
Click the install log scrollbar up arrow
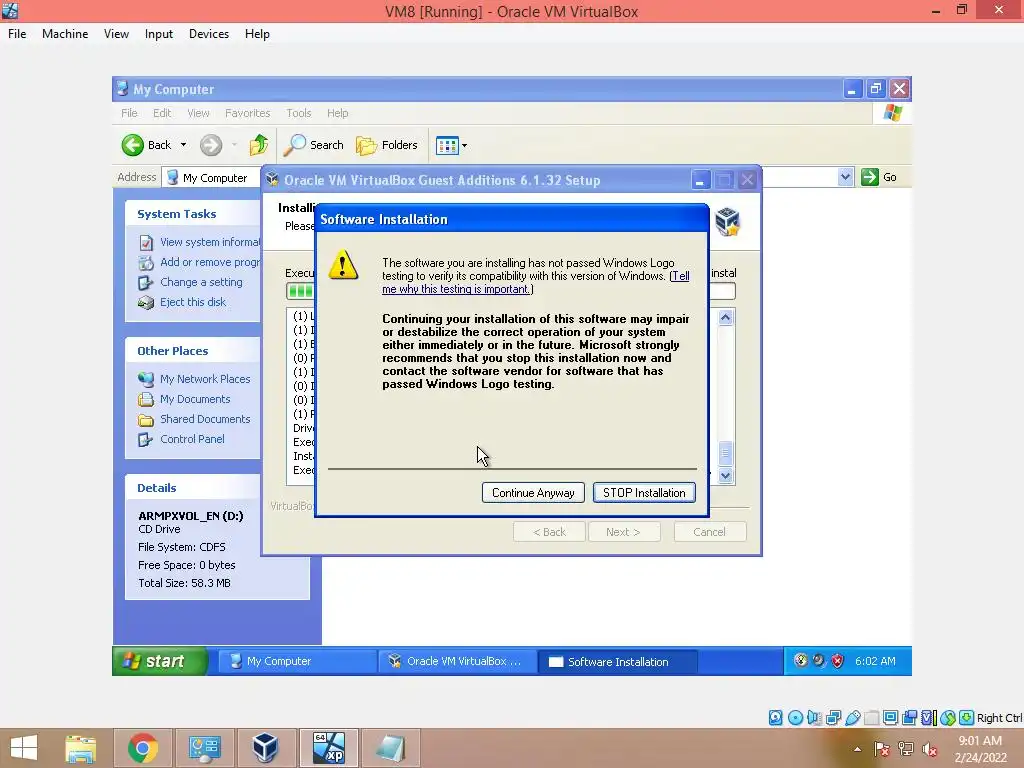click(x=726, y=317)
